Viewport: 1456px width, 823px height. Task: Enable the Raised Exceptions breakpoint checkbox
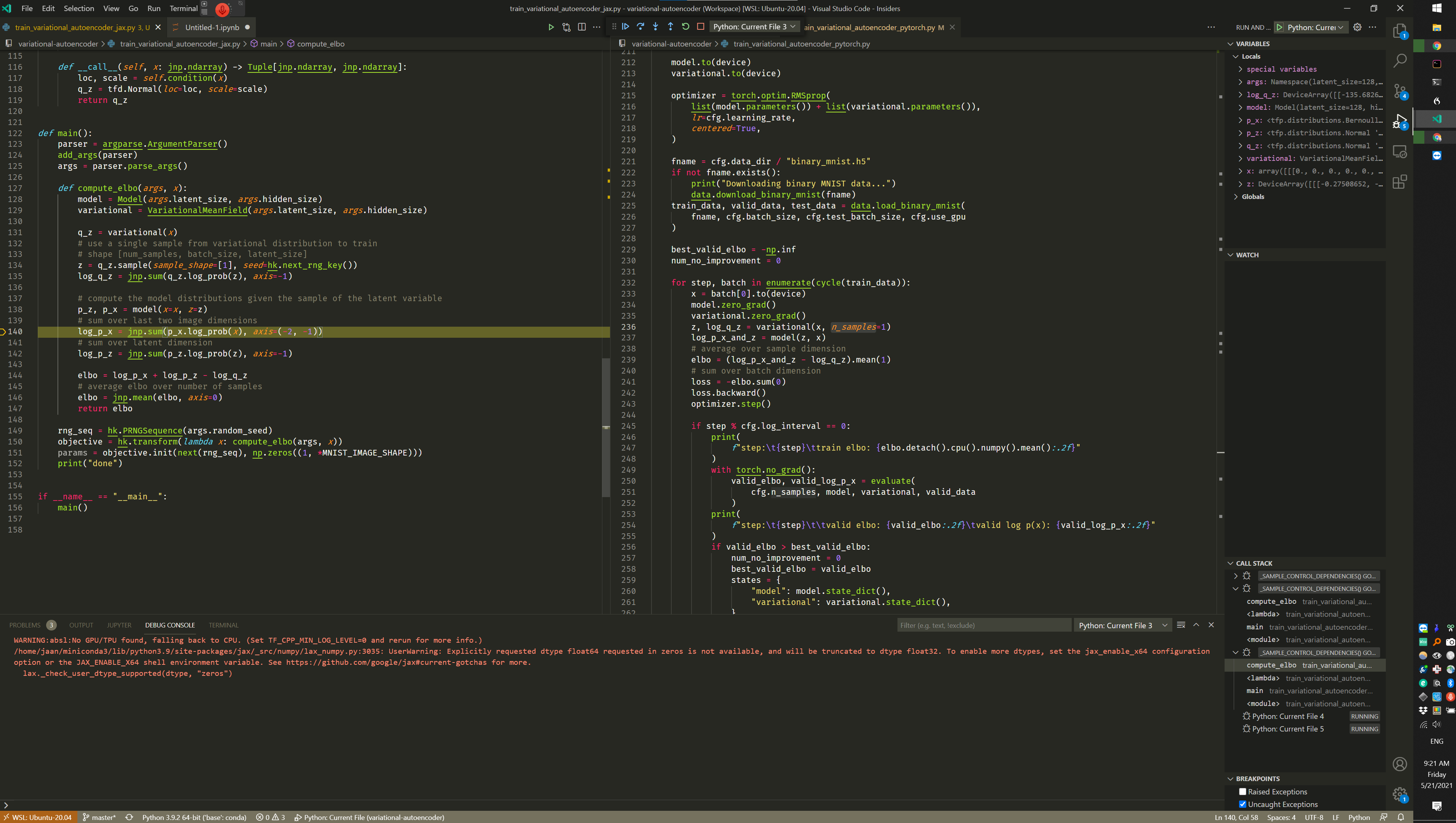point(1242,791)
